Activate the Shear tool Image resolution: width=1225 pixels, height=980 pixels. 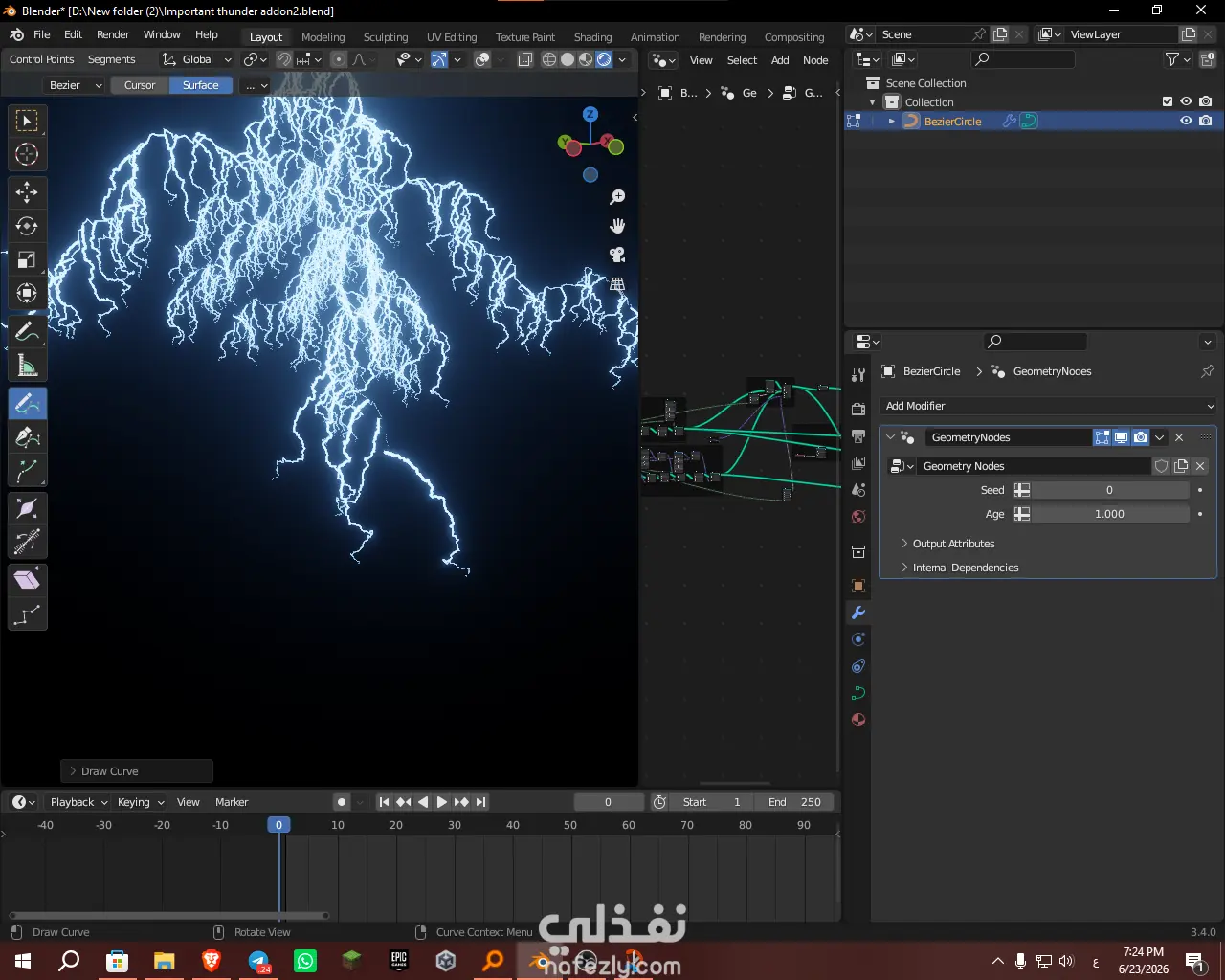tap(27, 579)
